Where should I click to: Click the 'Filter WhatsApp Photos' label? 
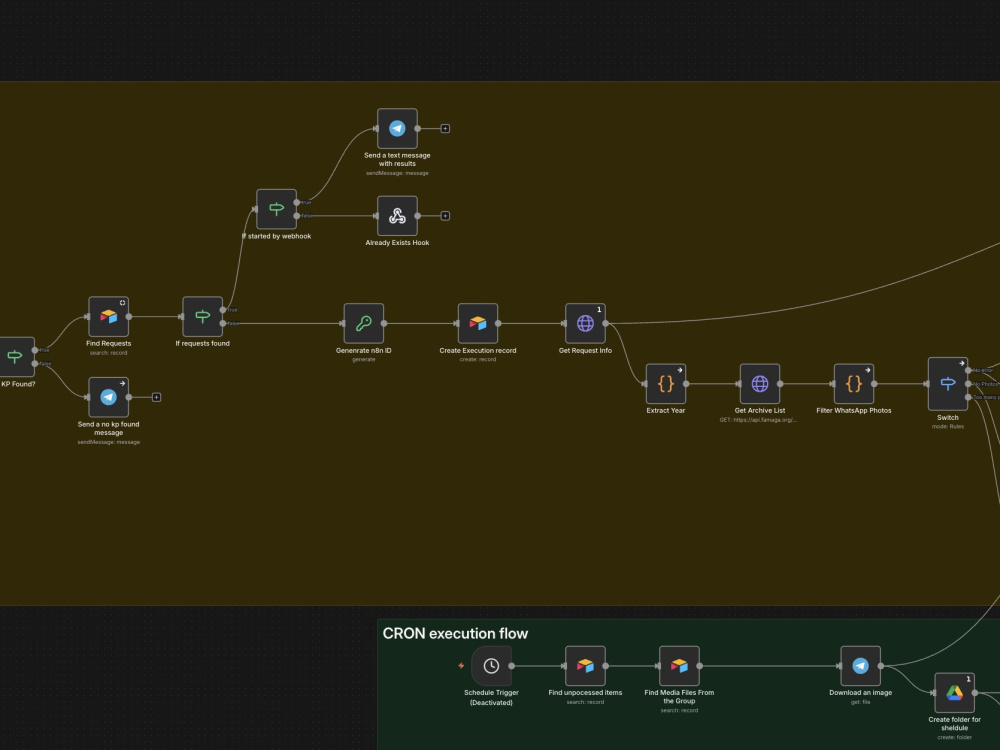(x=853, y=410)
